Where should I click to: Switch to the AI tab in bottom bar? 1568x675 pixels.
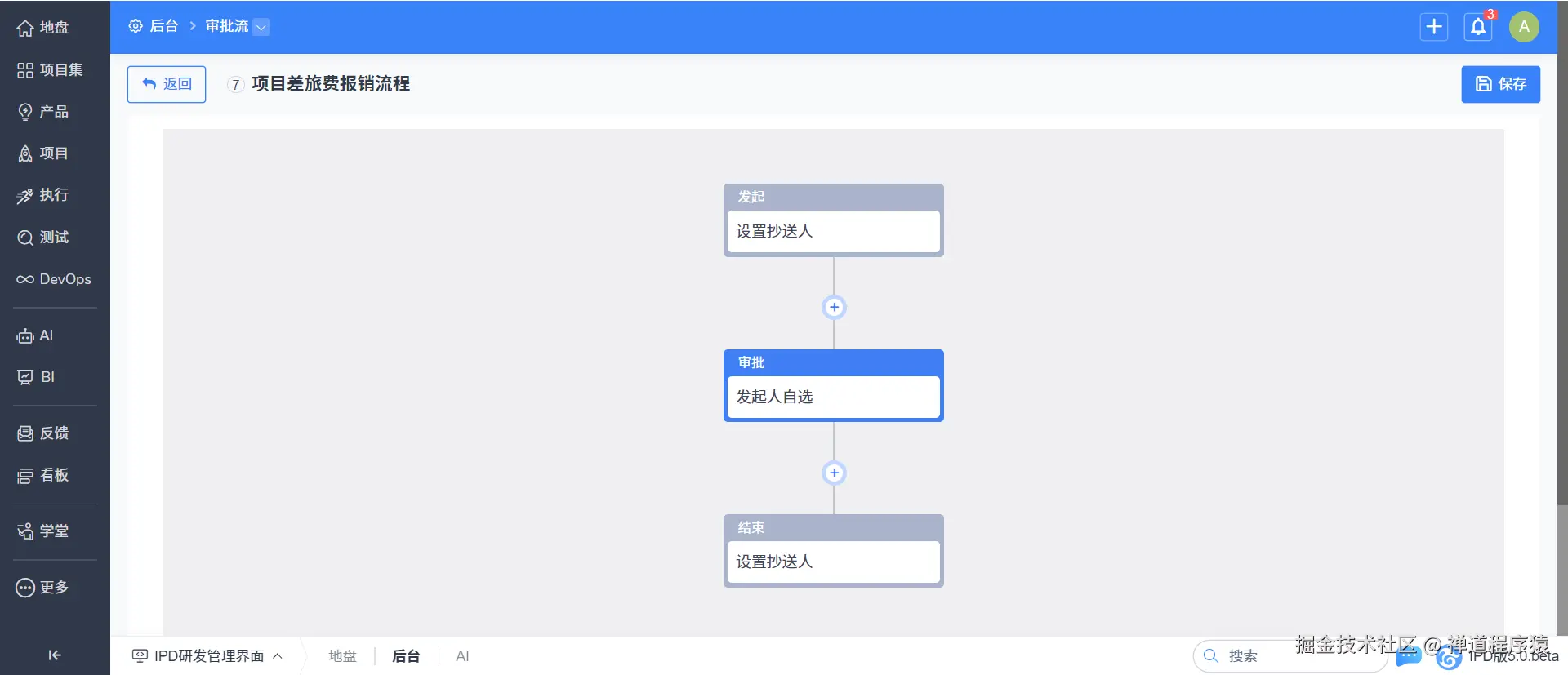coord(462,655)
